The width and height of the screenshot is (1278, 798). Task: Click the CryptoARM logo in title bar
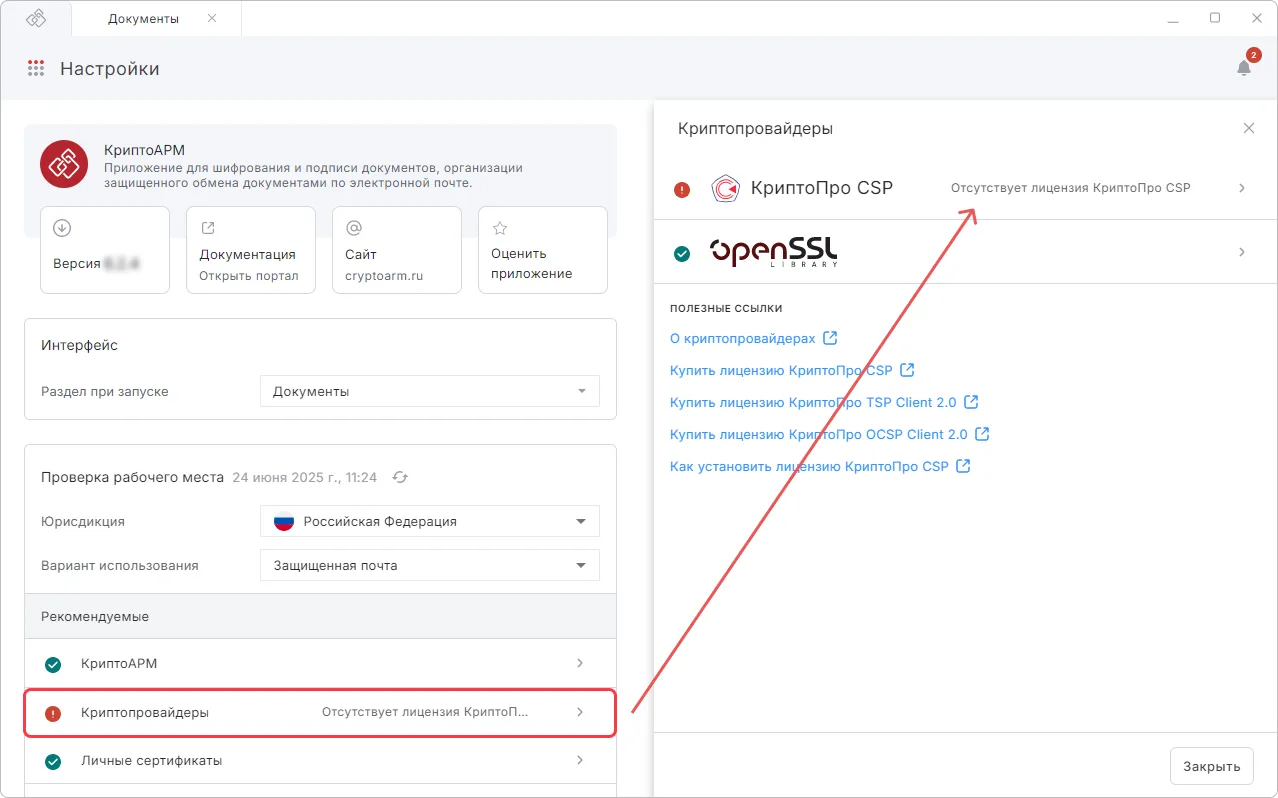(36, 18)
